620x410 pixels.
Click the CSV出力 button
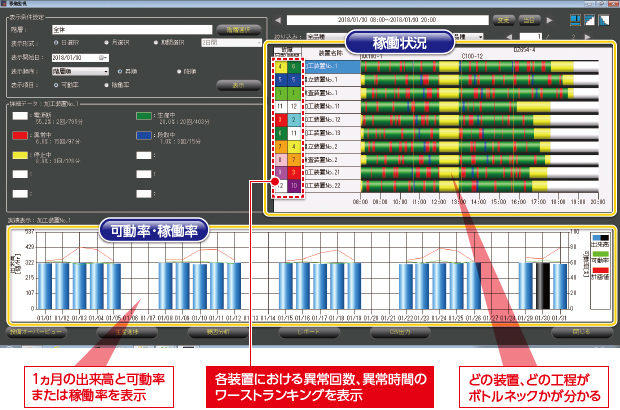(400, 332)
